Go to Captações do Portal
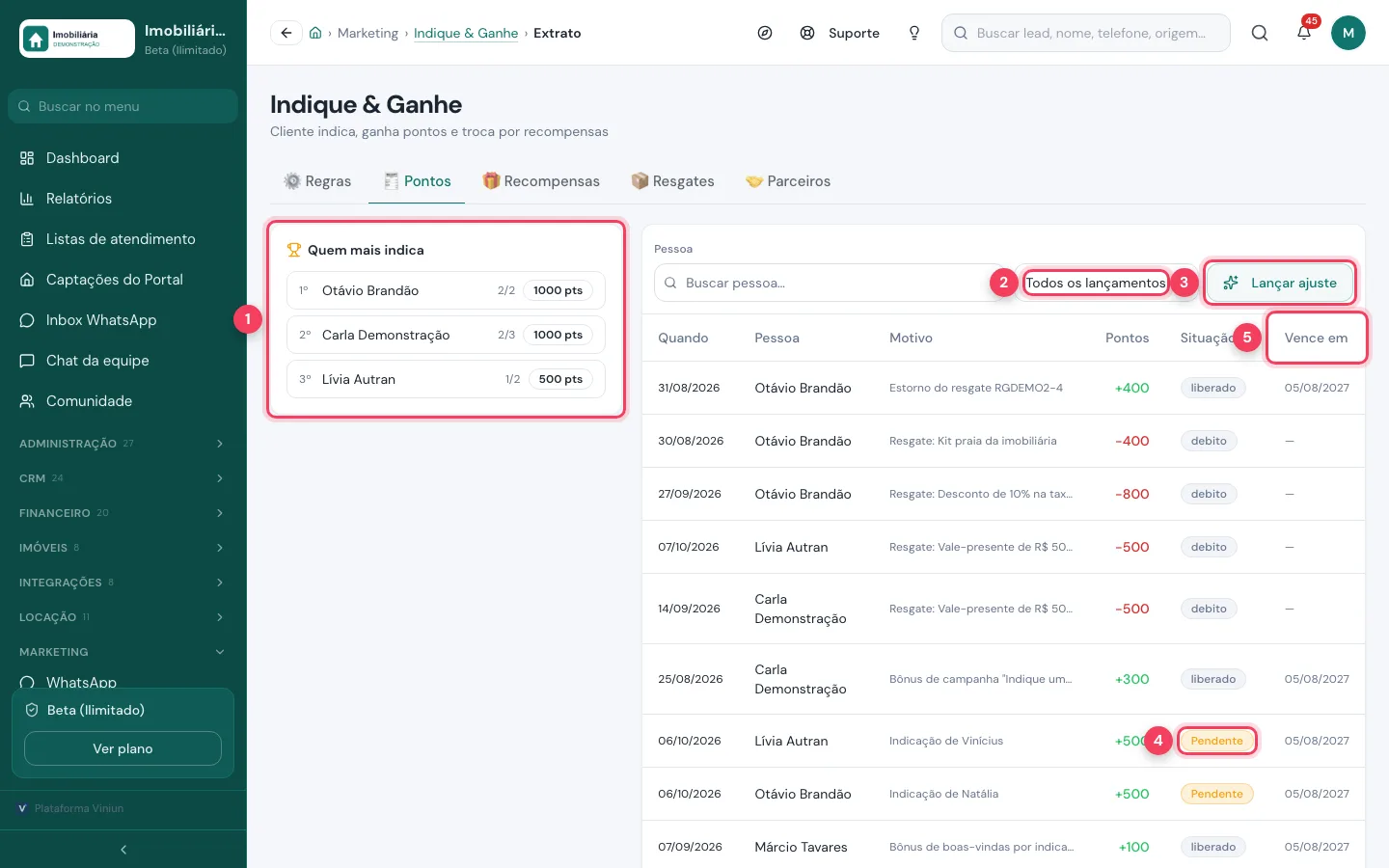1389x868 pixels. coord(123,280)
